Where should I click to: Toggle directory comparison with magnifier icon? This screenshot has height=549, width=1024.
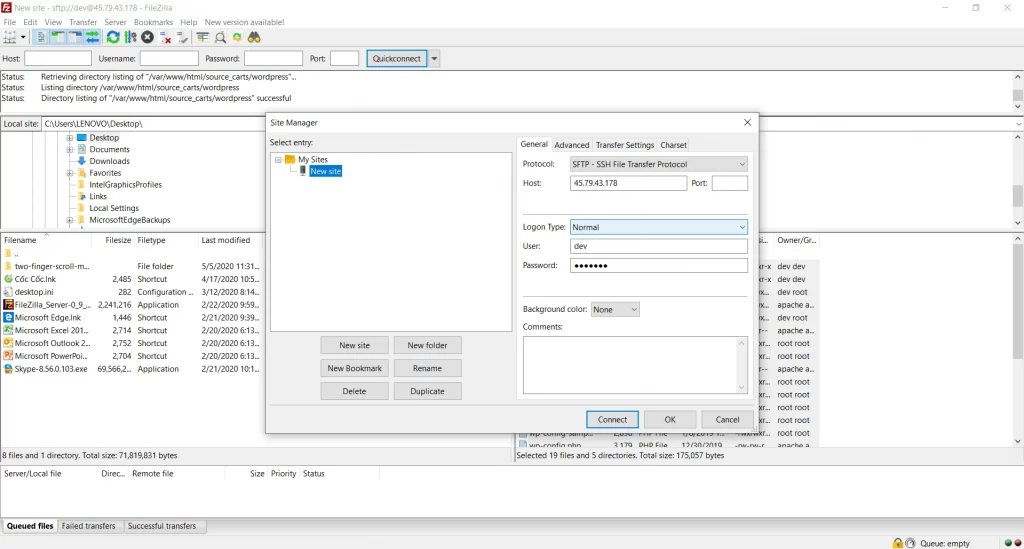(x=220, y=37)
